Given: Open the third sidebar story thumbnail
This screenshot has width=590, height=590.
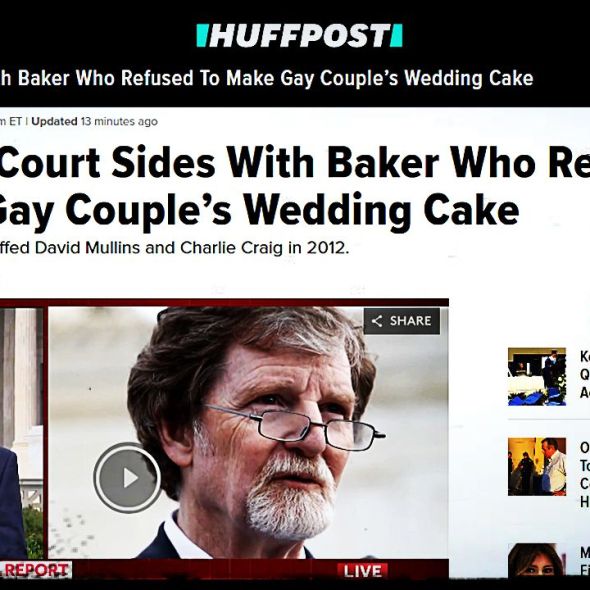Looking at the screenshot, I should click(537, 559).
